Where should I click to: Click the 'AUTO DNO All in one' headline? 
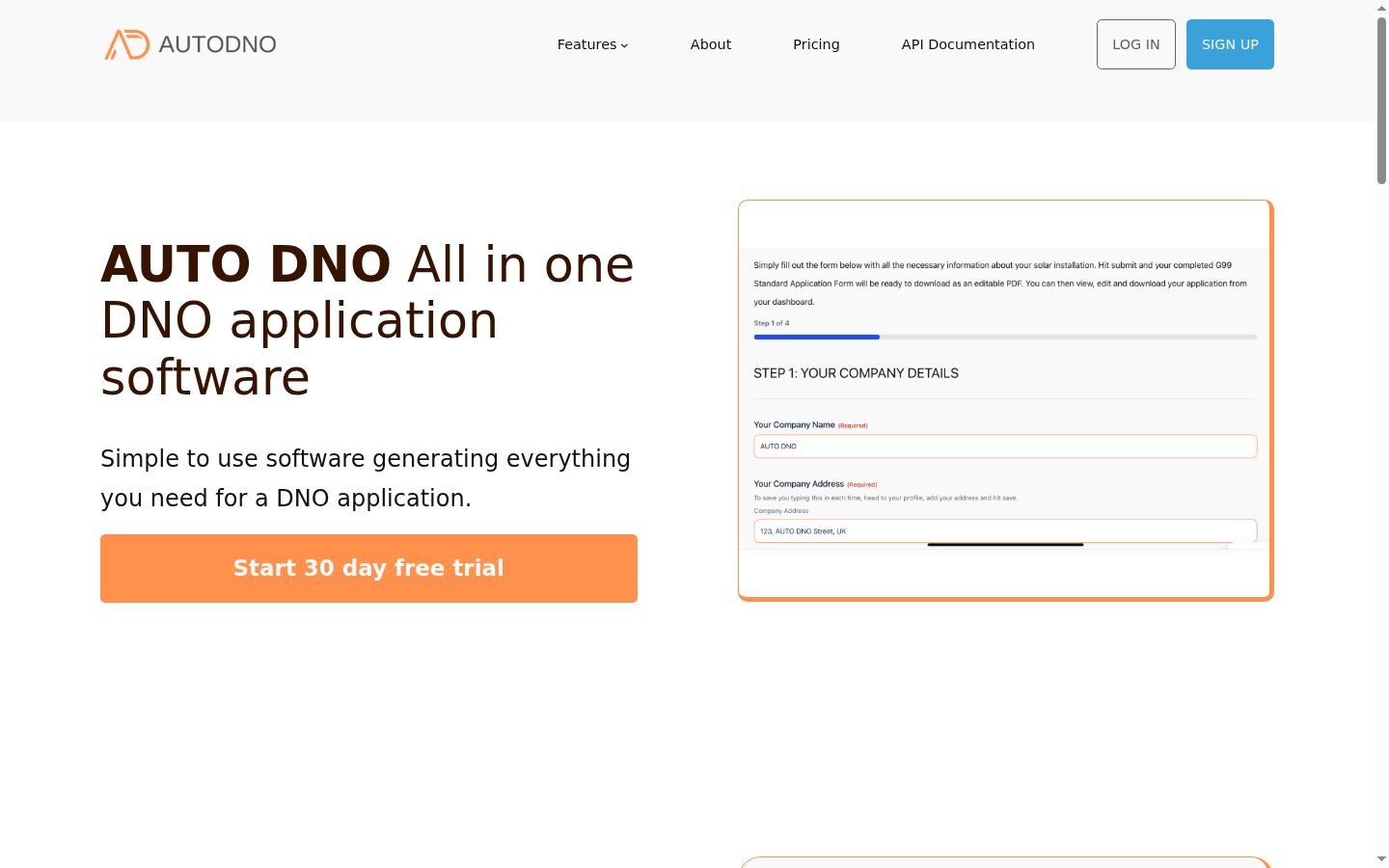368,320
